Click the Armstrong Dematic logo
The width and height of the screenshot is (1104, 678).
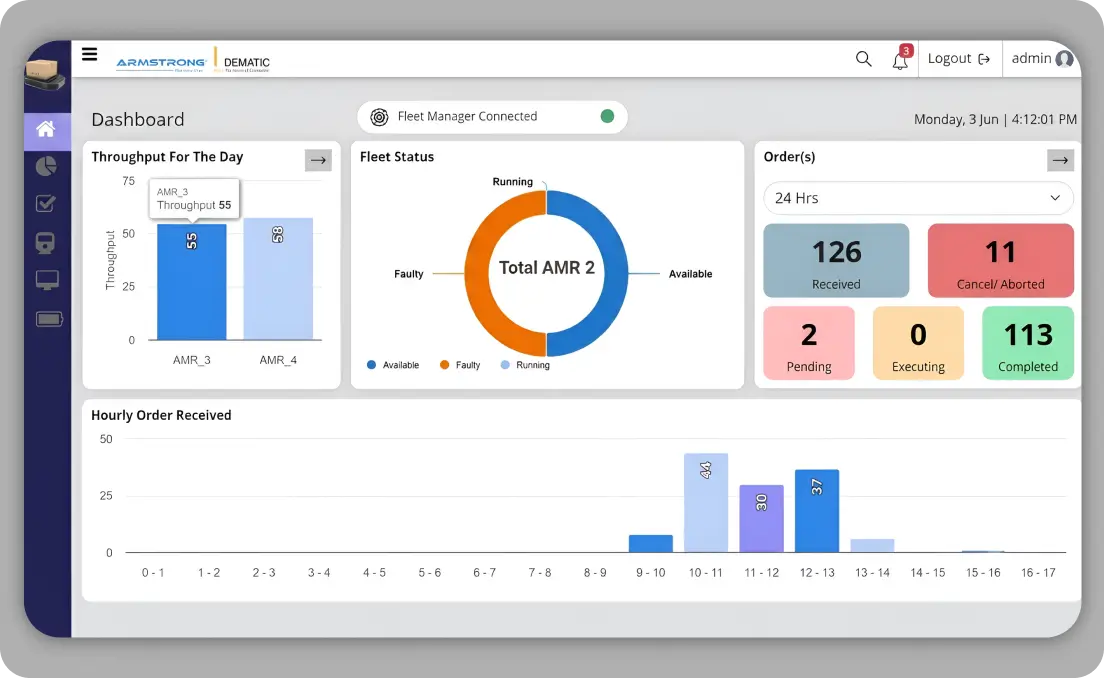tap(193, 61)
